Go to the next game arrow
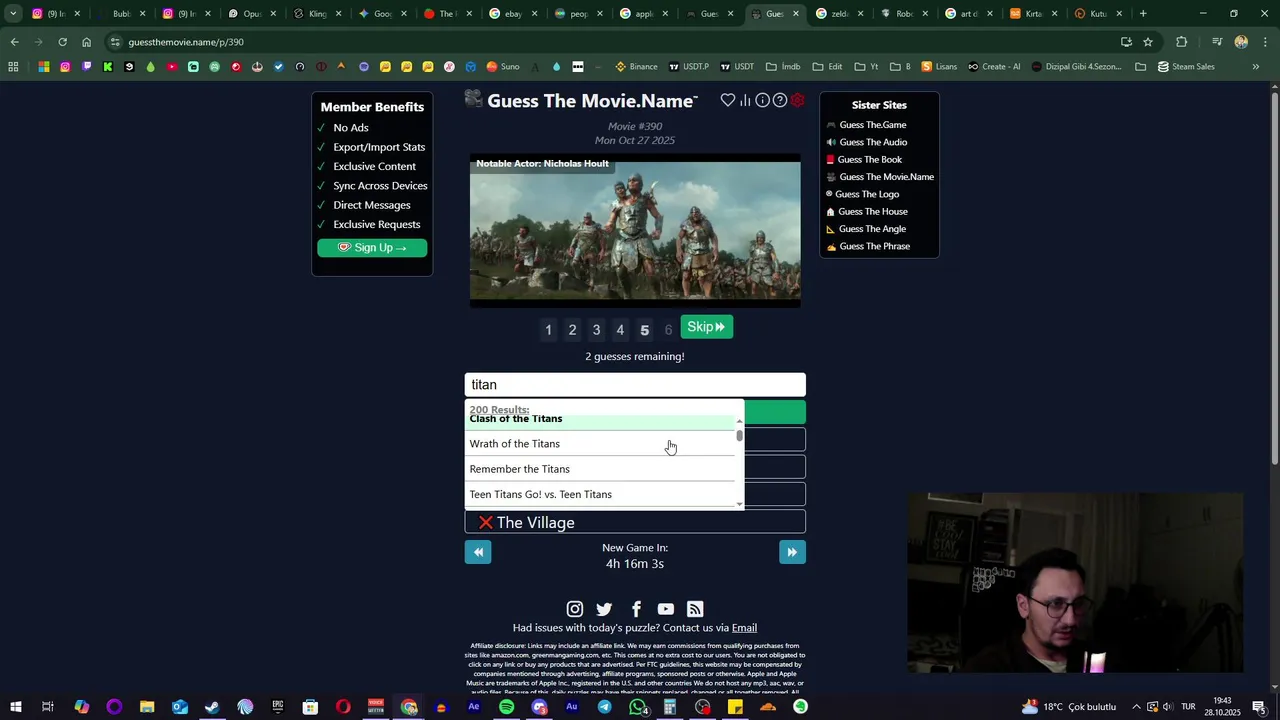The width and height of the screenshot is (1280, 720). pos(792,552)
